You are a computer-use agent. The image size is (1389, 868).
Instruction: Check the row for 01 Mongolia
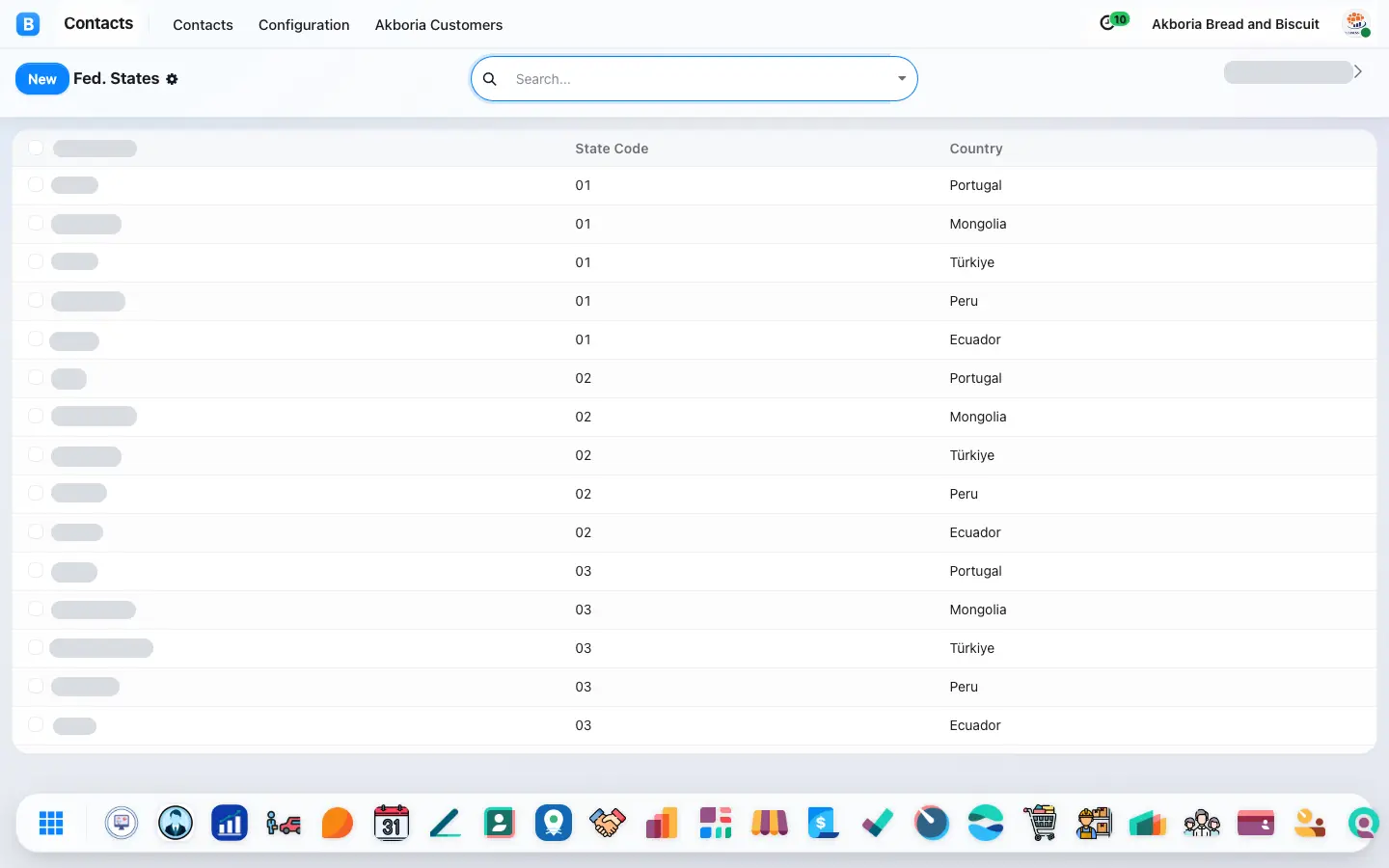36,223
